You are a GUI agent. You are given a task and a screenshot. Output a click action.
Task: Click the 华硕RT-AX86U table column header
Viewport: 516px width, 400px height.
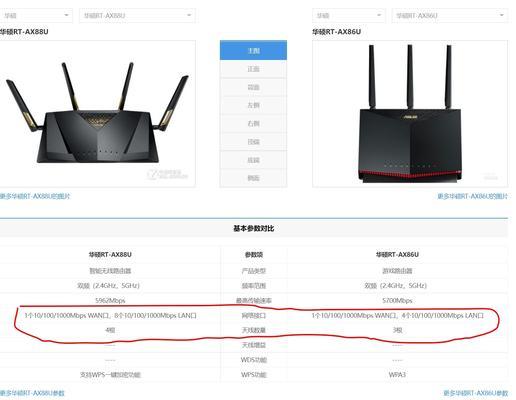pyautogui.click(x=397, y=255)
